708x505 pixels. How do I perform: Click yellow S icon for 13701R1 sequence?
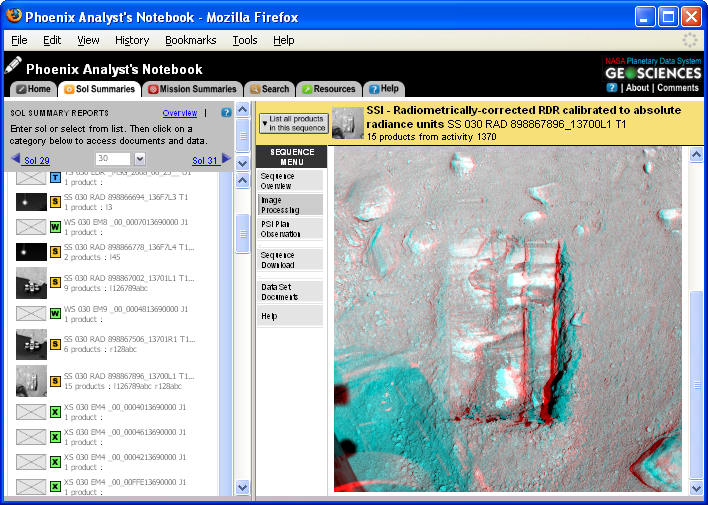click(56, 344)
